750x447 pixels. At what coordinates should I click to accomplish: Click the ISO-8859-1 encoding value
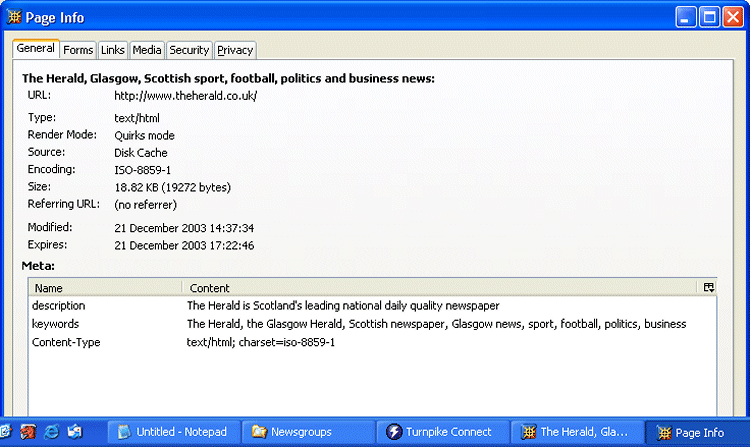pos(143,170)
